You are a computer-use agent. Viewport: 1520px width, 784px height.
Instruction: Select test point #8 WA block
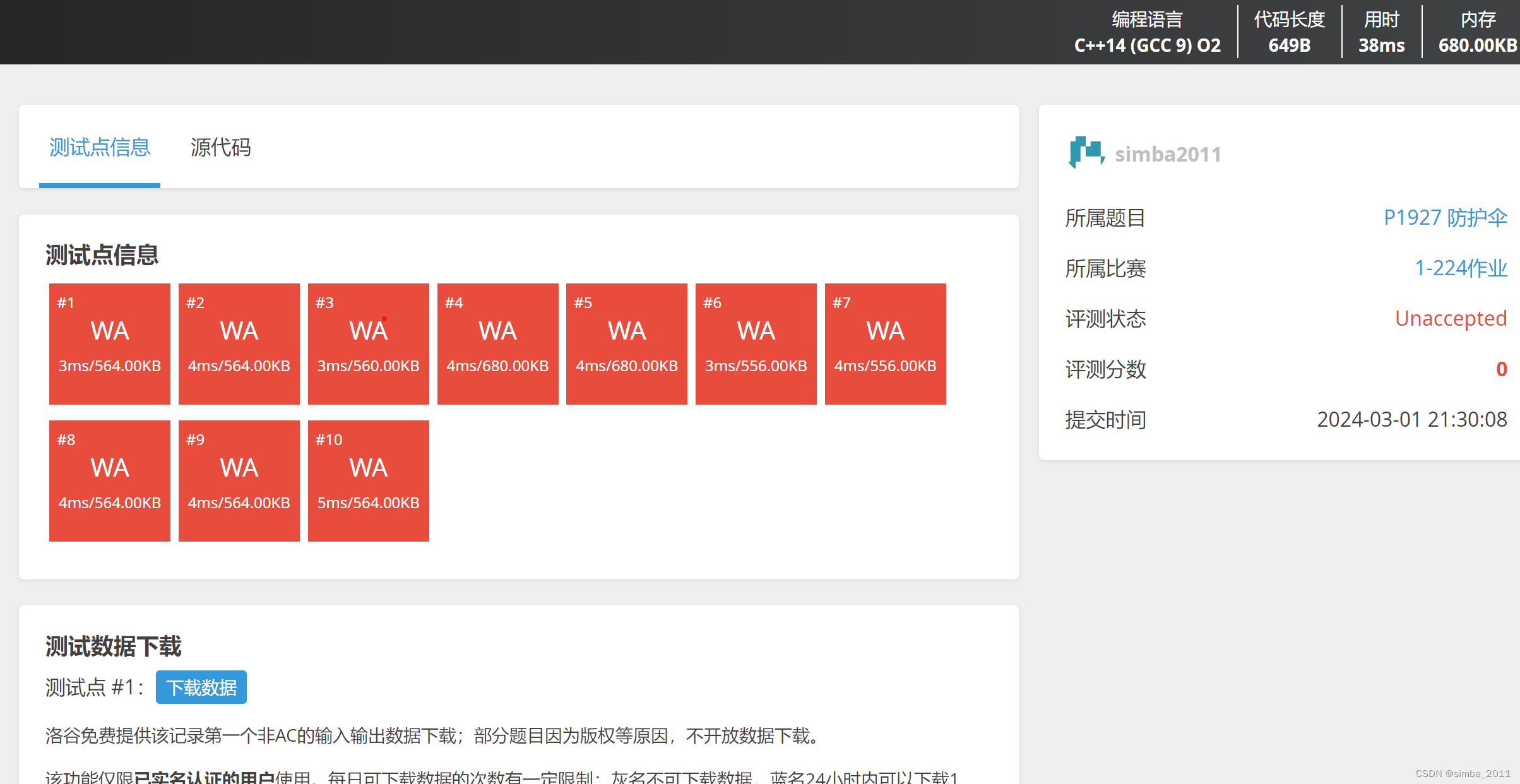click(110, 480)
